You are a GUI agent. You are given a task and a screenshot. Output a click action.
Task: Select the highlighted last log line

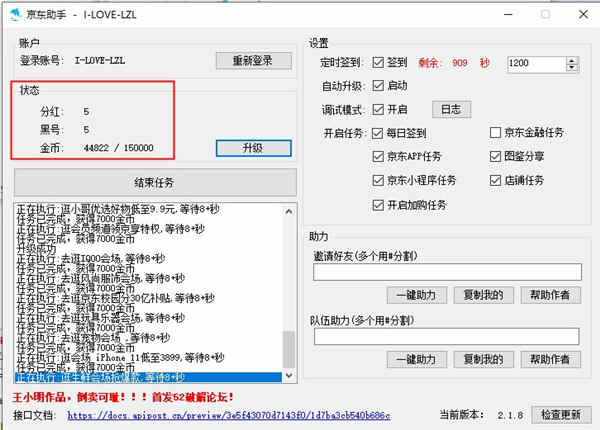(x=148, y=378)
